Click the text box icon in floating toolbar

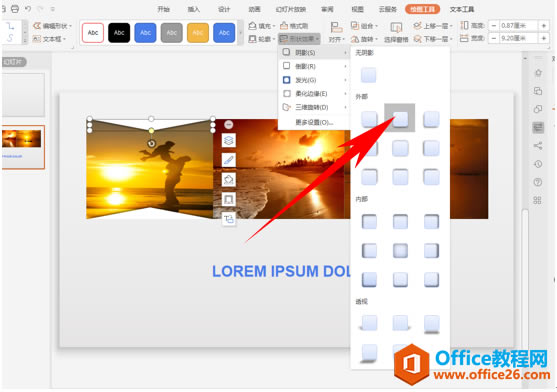228,219
